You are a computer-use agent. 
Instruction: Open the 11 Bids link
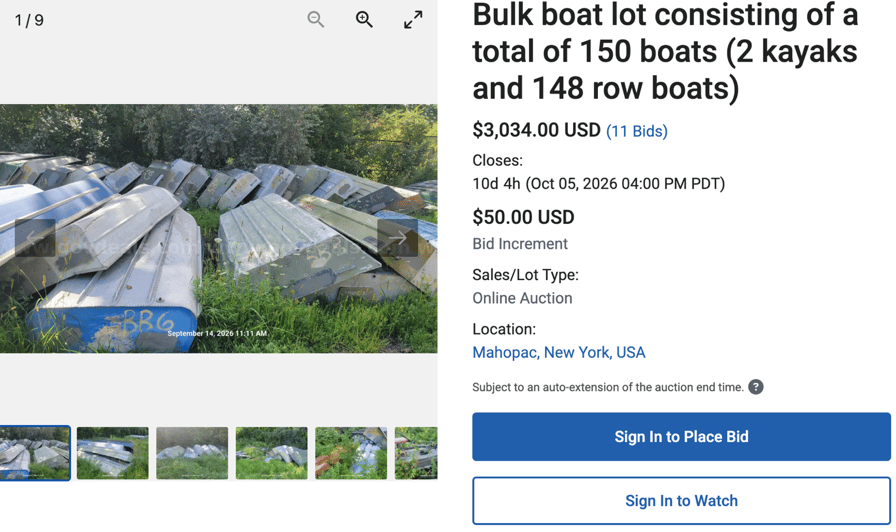(x=637, y=131)
